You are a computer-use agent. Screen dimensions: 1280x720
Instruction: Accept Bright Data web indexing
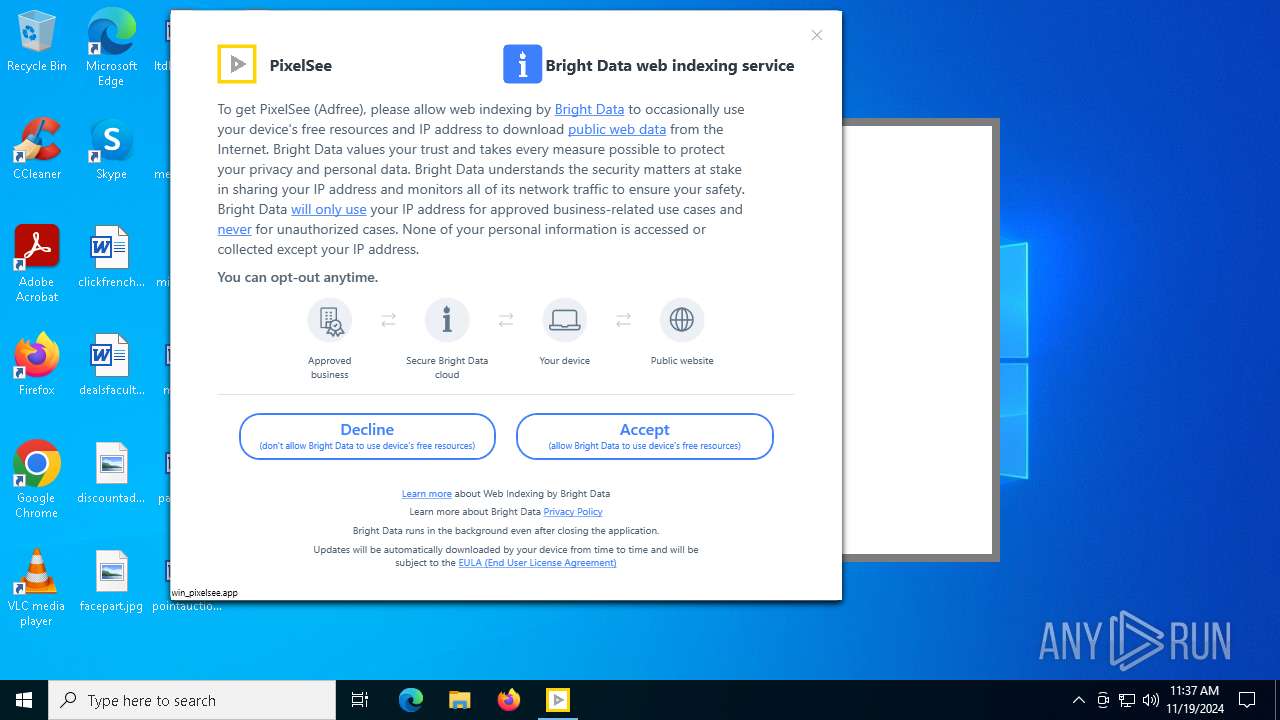coord(644,437)
